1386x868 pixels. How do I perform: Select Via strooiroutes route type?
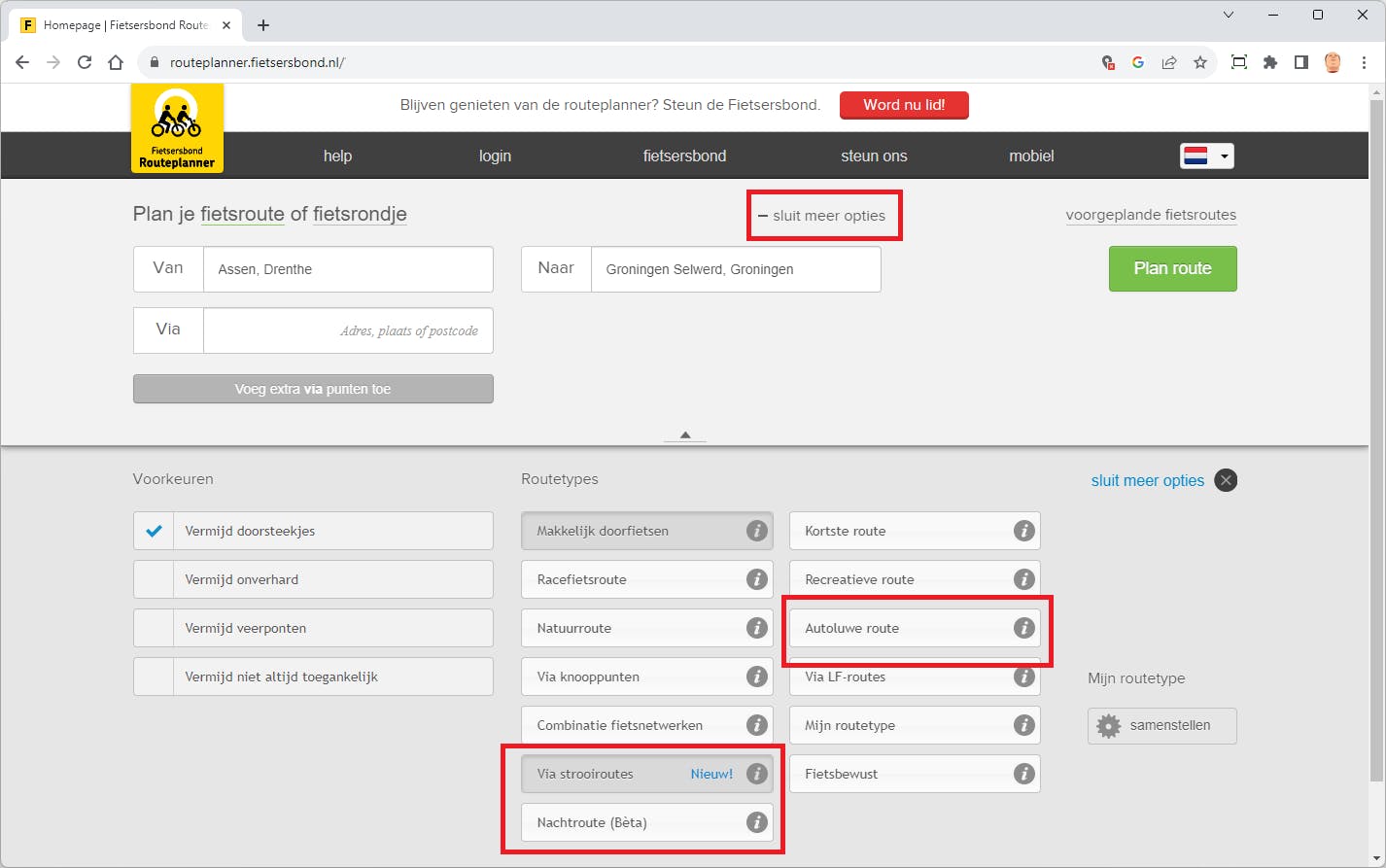point(647,774)
